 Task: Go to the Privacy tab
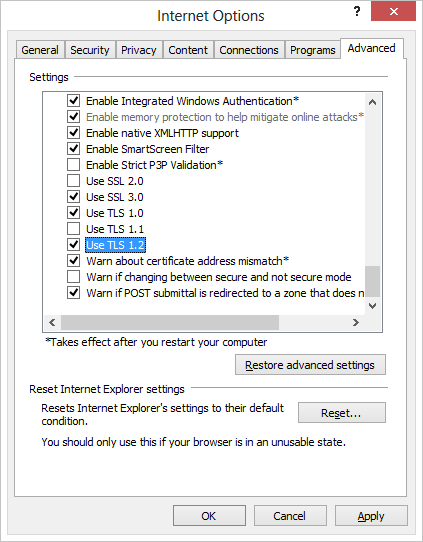coord(139,50)
